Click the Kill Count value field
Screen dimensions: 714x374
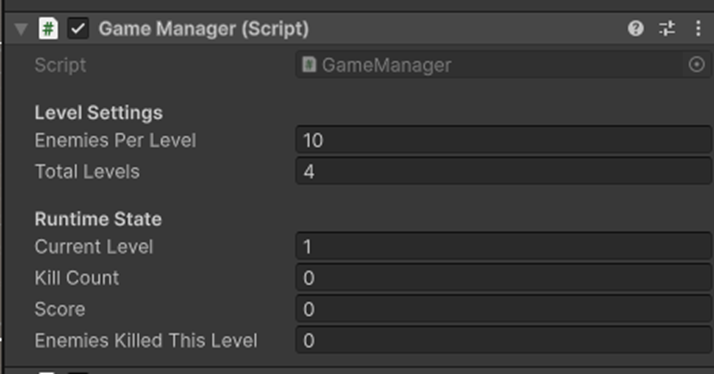(504, 278)
